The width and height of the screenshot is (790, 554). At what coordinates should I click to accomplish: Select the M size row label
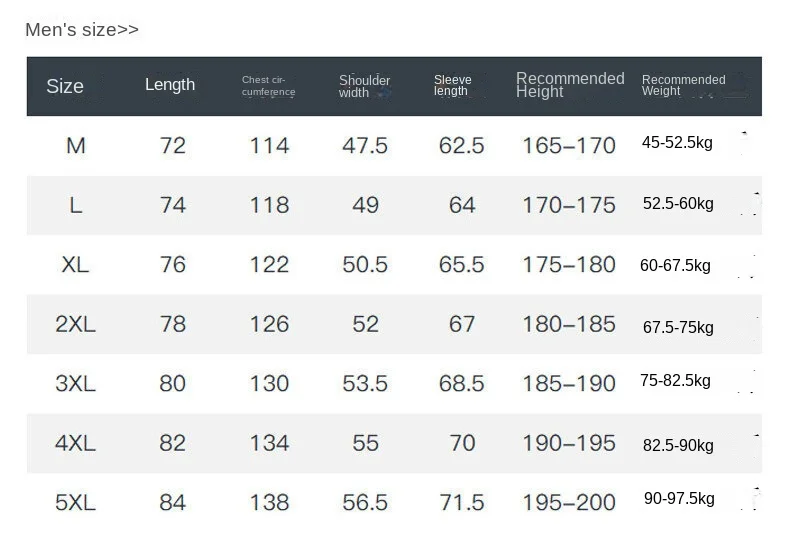76,146
